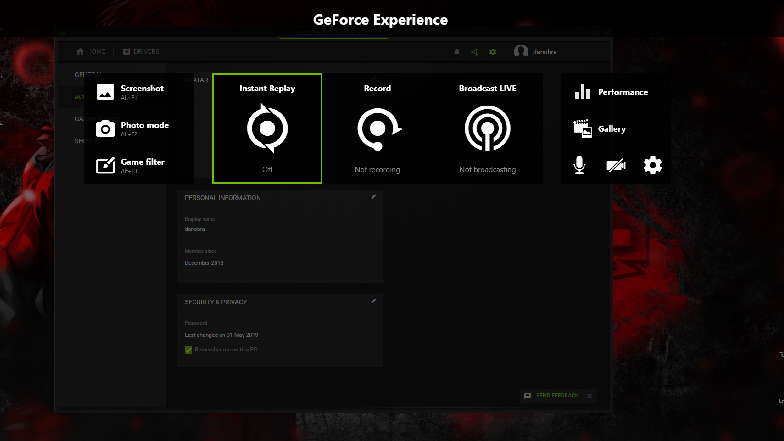Switch to the Drivers tab
This screenshot has width=784, height=441.
tap(141, 52)
